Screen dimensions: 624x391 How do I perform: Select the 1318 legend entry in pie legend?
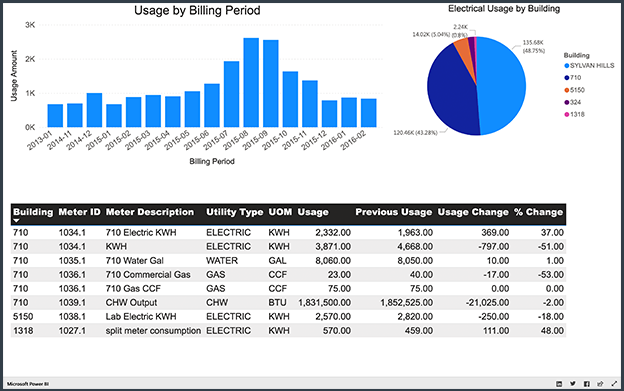(574, 115)
